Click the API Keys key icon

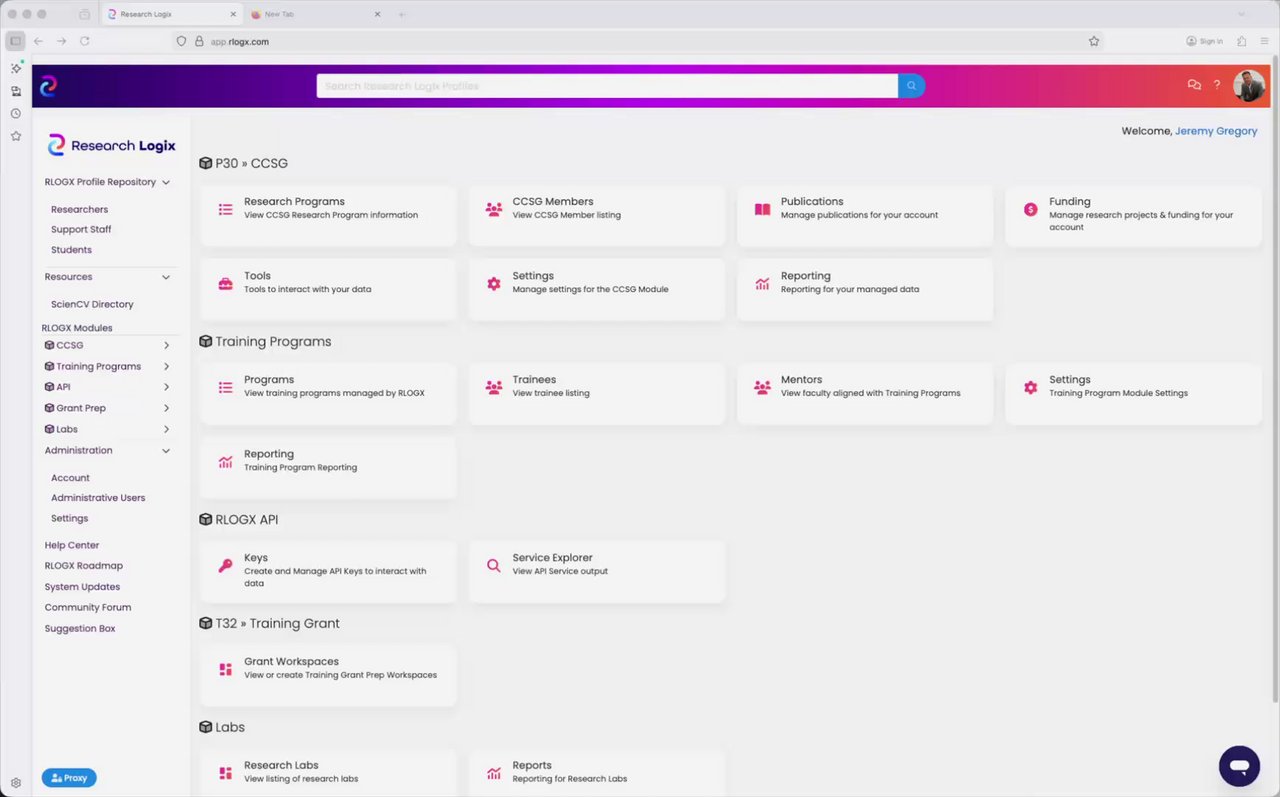pos(226,566)
